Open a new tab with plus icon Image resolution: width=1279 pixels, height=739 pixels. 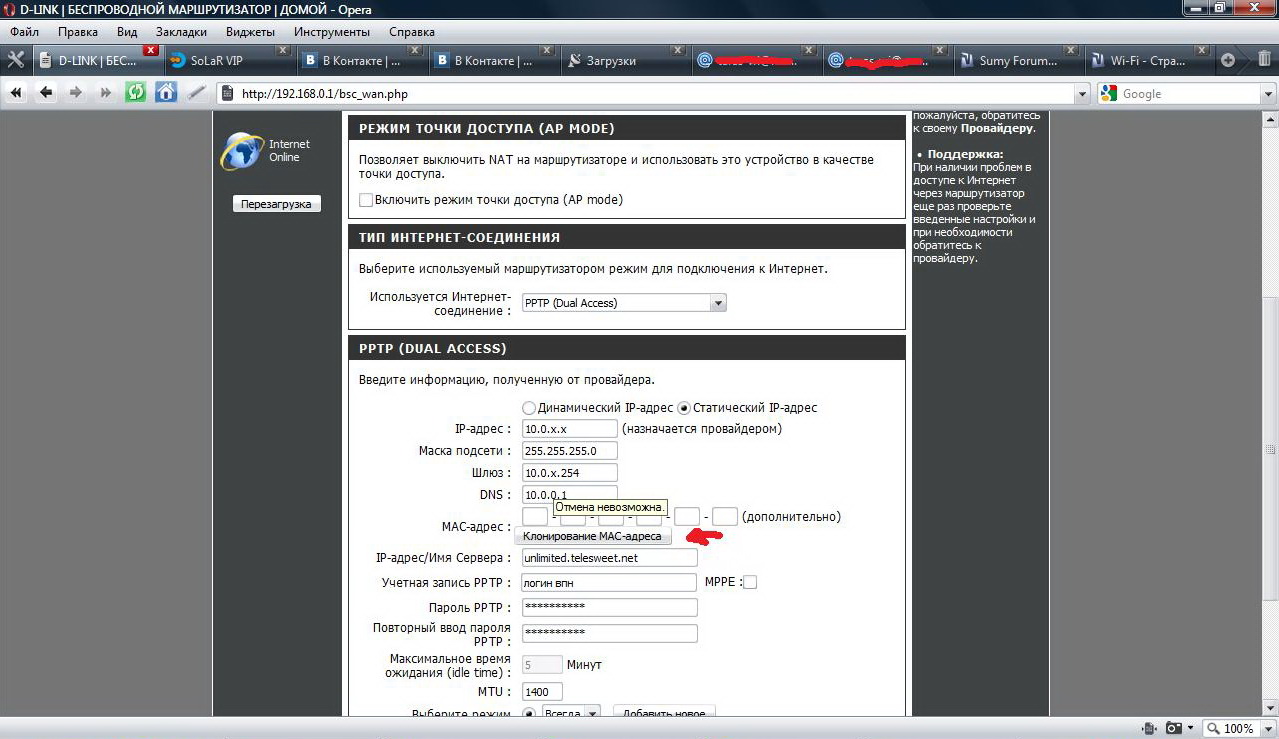(x=1228, y=60)
